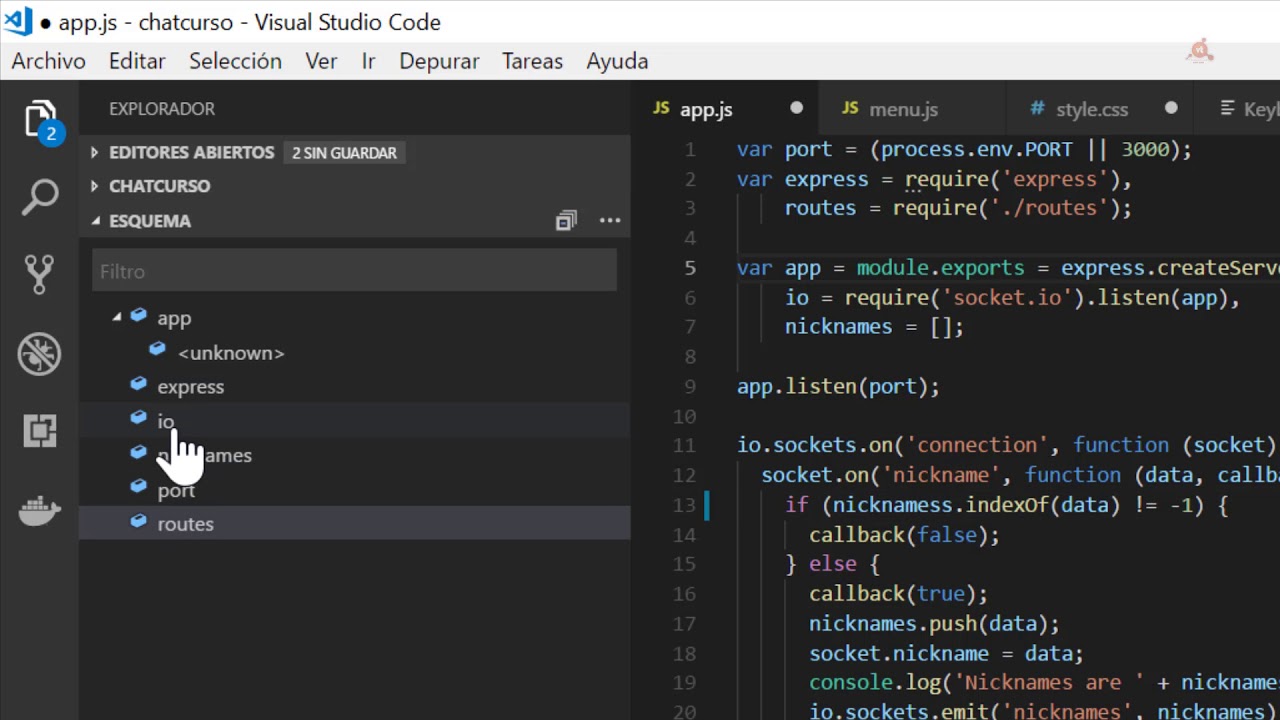Collapse the app node in outline
This screenshot has height=720, width=1280.
[x=117, y=317]
